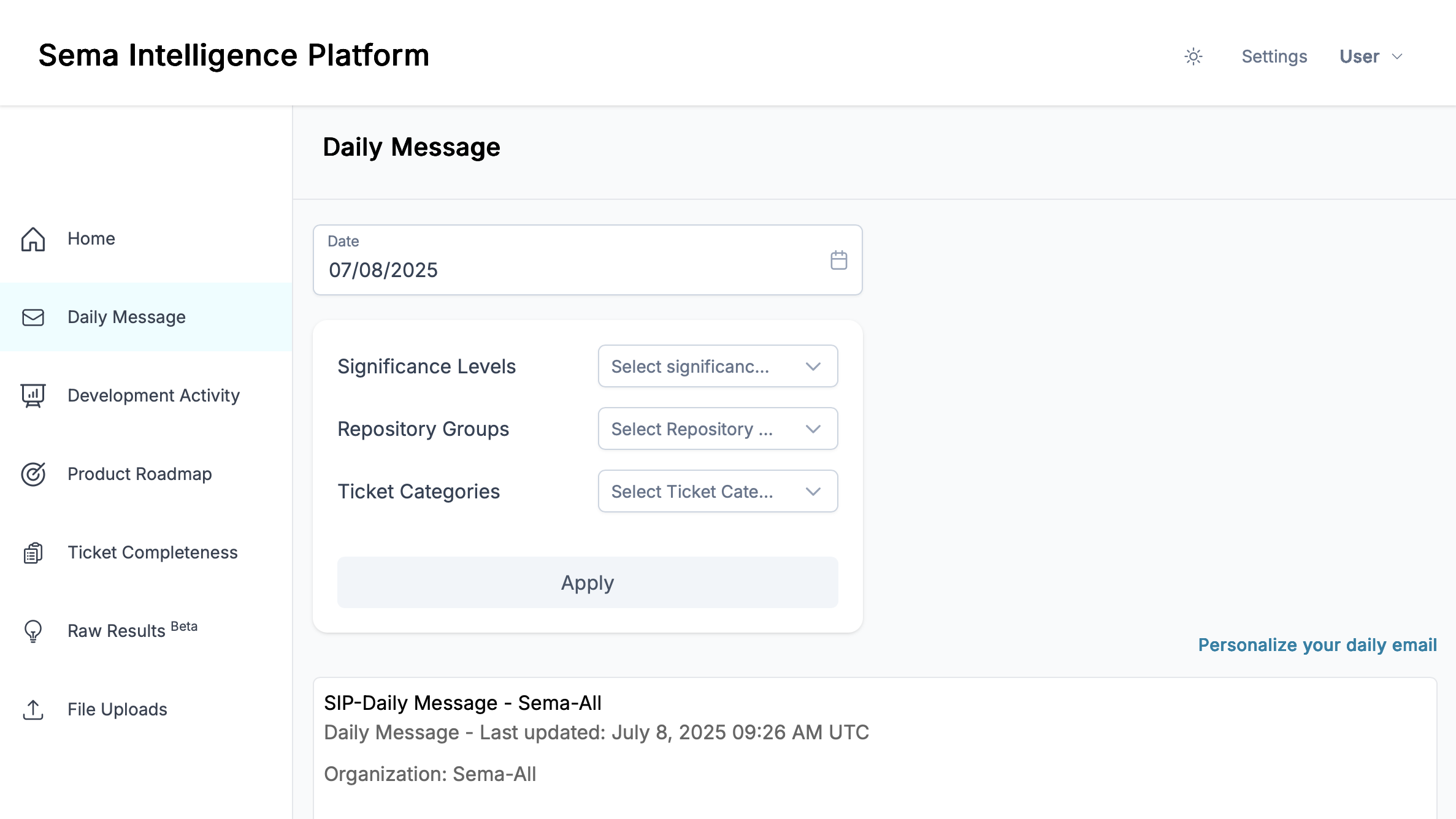
Task: Open the calendar date picker icon
Action: (839, 260)
